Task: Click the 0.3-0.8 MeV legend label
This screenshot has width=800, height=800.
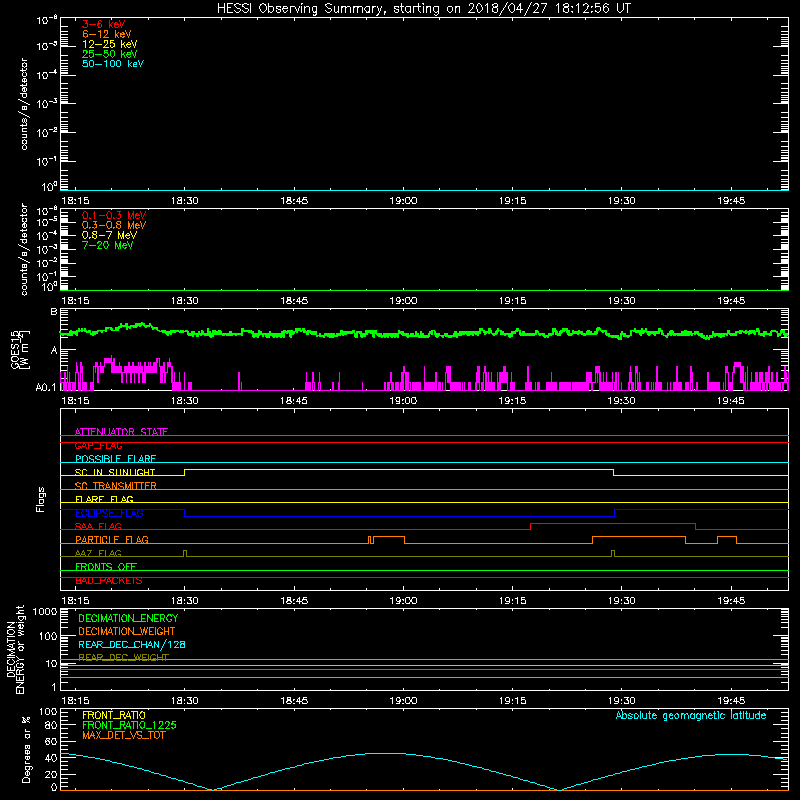Action: tap(114, 225)
